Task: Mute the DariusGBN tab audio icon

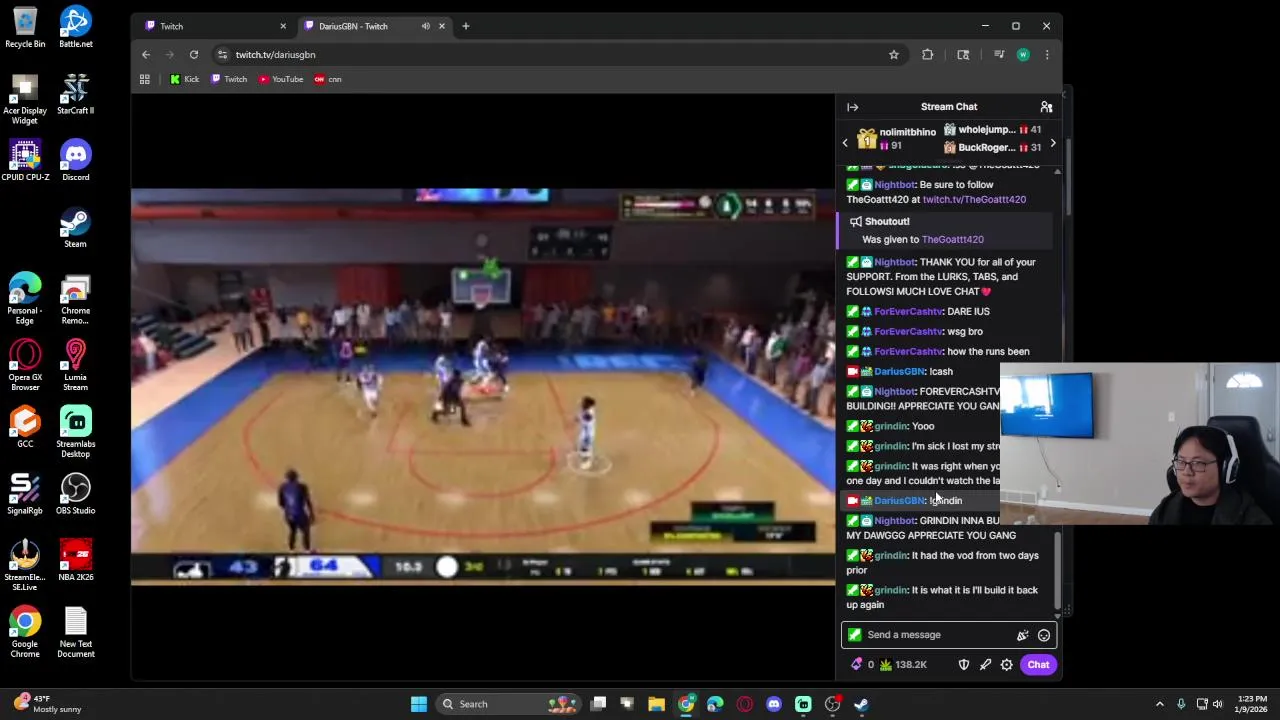Action: point(426,26)
